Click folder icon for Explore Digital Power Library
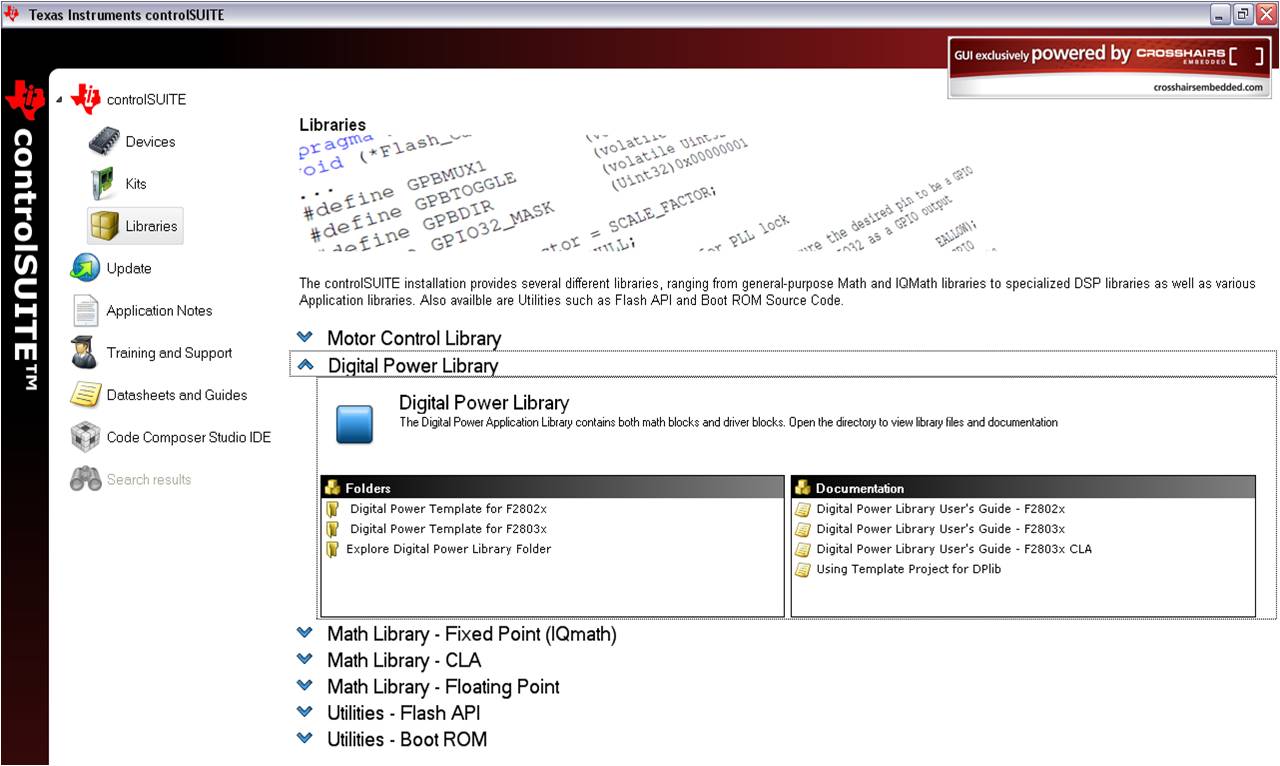1280x766 pixels. pos(333,549)
